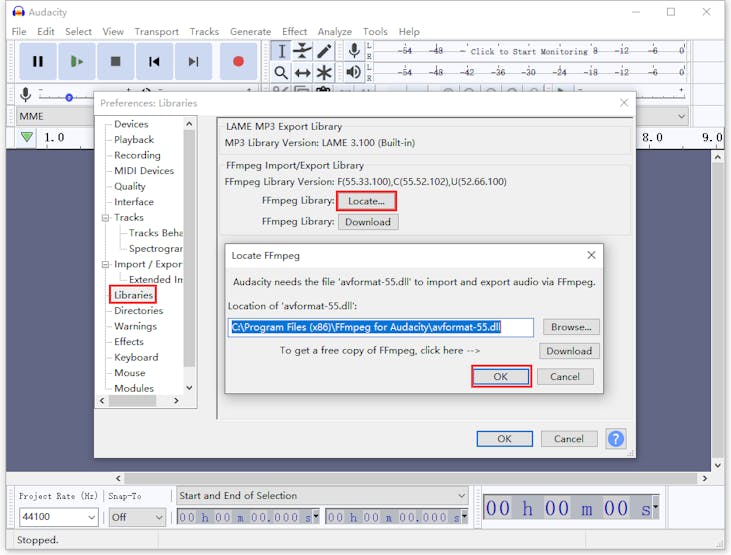Click the Audacity logo in title bar

(18, 12)
